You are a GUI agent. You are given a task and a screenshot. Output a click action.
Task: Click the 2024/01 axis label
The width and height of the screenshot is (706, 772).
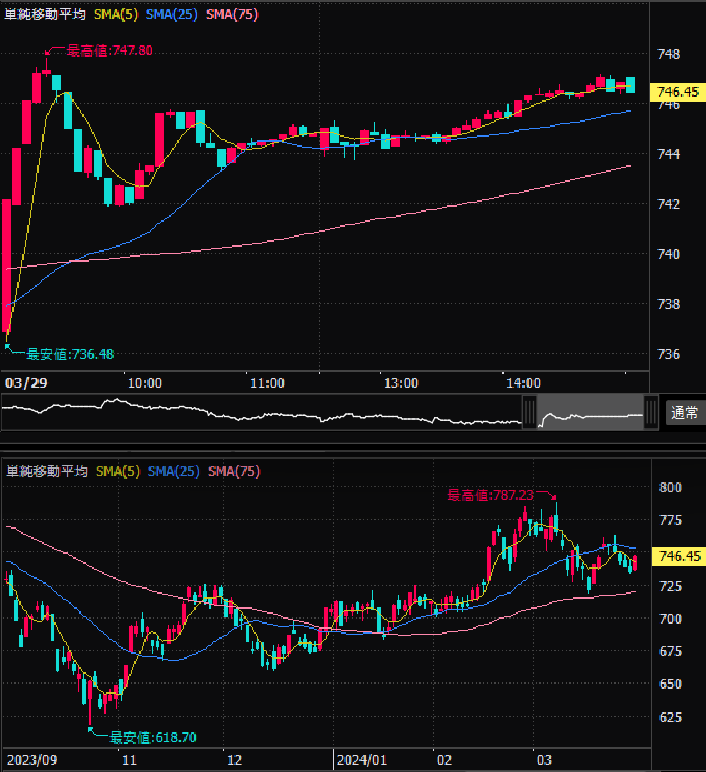362,760
